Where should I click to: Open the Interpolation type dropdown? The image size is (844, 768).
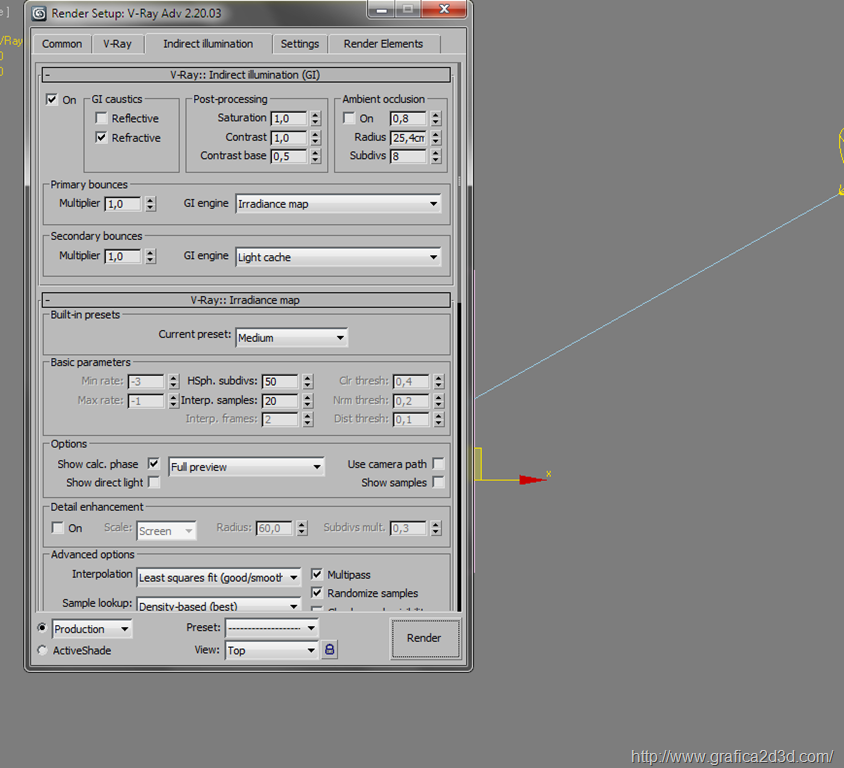tap(219, 577)
